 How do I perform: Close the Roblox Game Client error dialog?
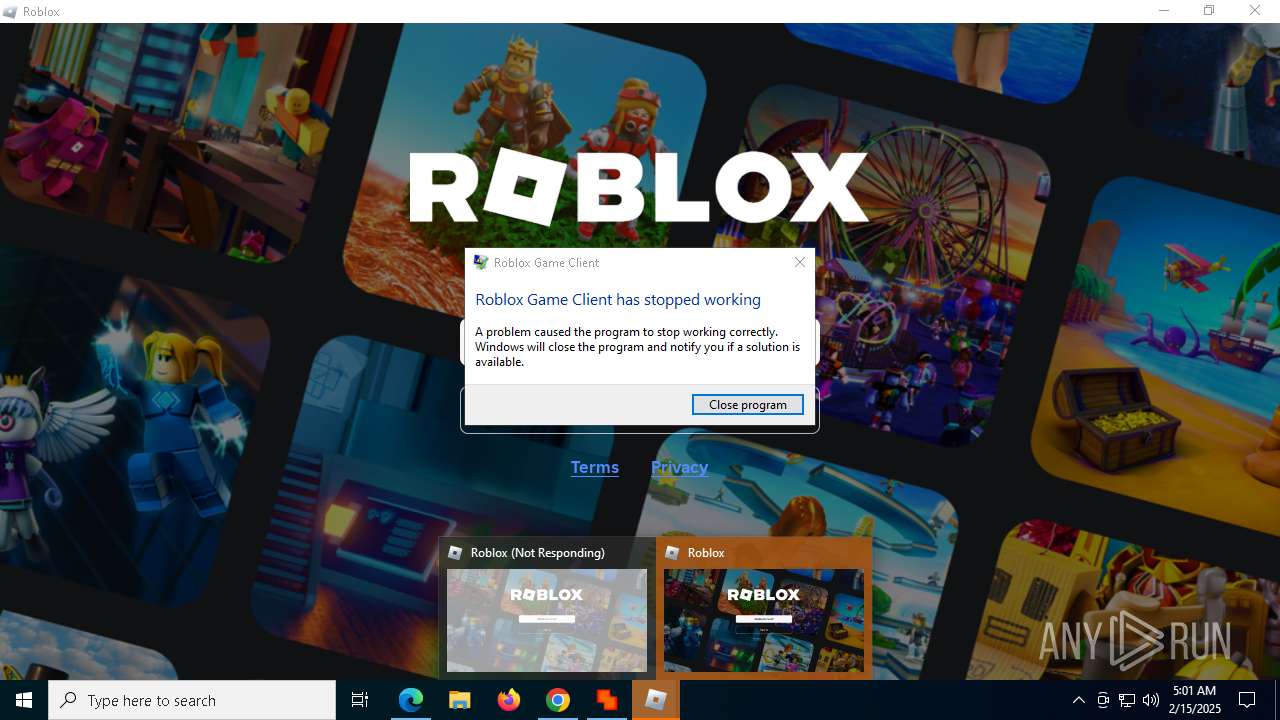(x=799, y=262)
